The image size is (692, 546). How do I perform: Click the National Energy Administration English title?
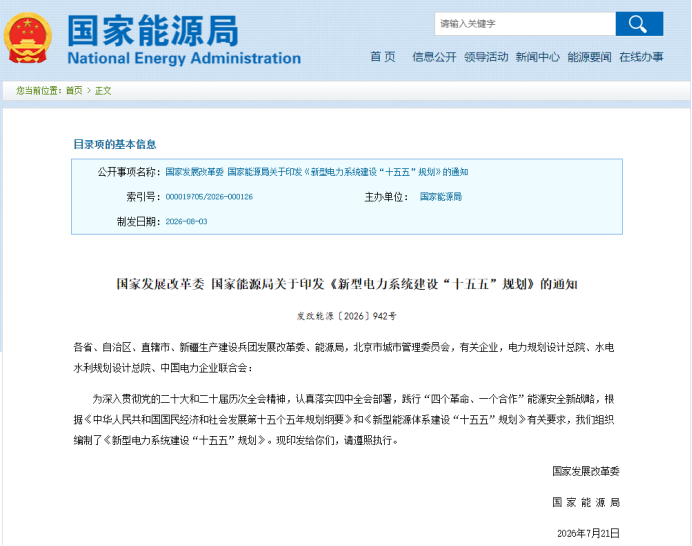[x=184, y=58]
